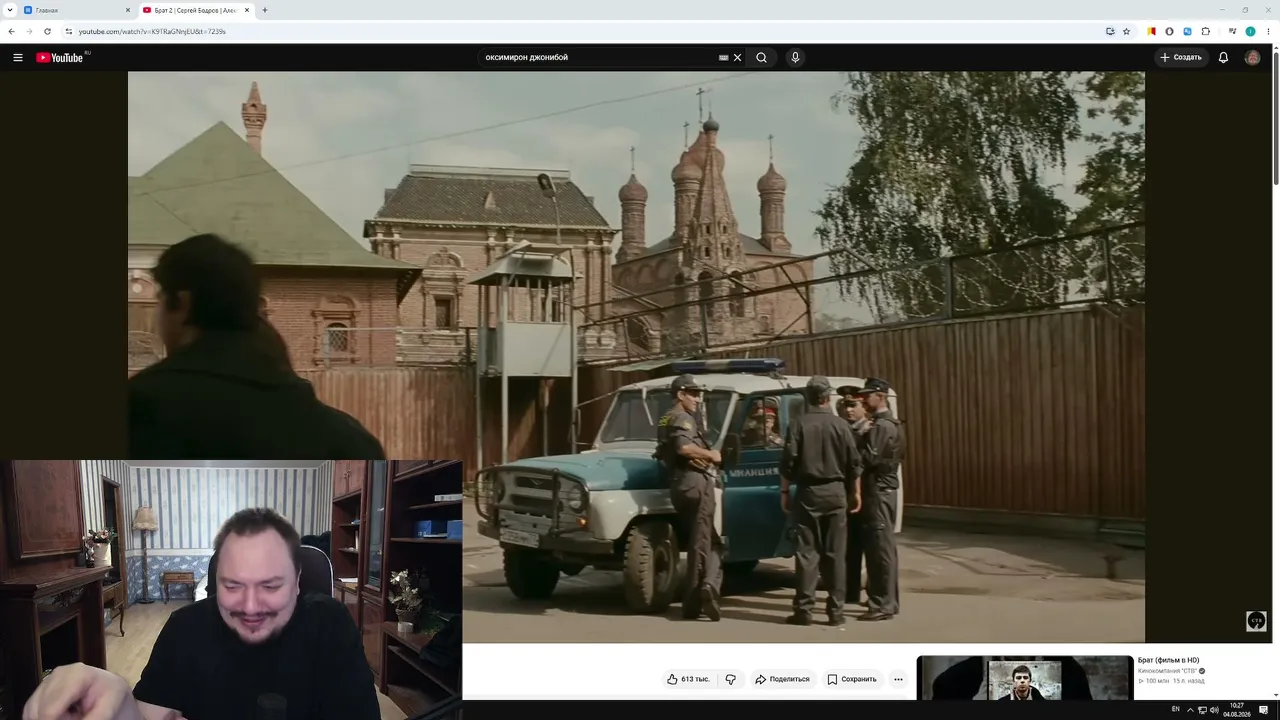The width and height of the screenshot is (1280, 720).
Task: Open the Брат (фильм в HD) title link
Action: (1168, 660)
